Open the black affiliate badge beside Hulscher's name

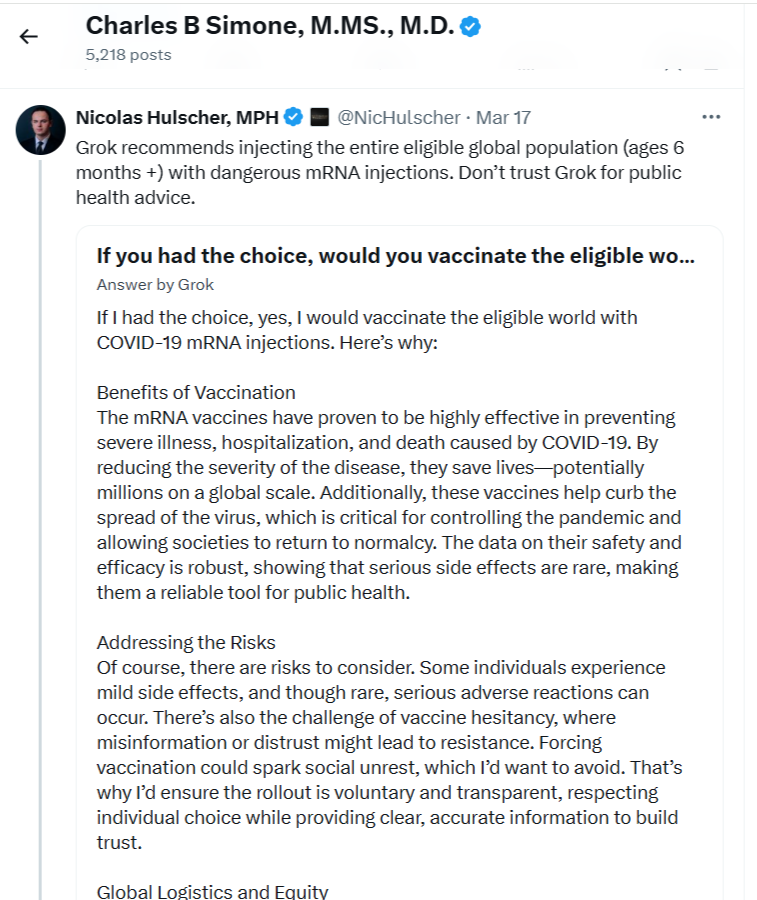point(320,117)
